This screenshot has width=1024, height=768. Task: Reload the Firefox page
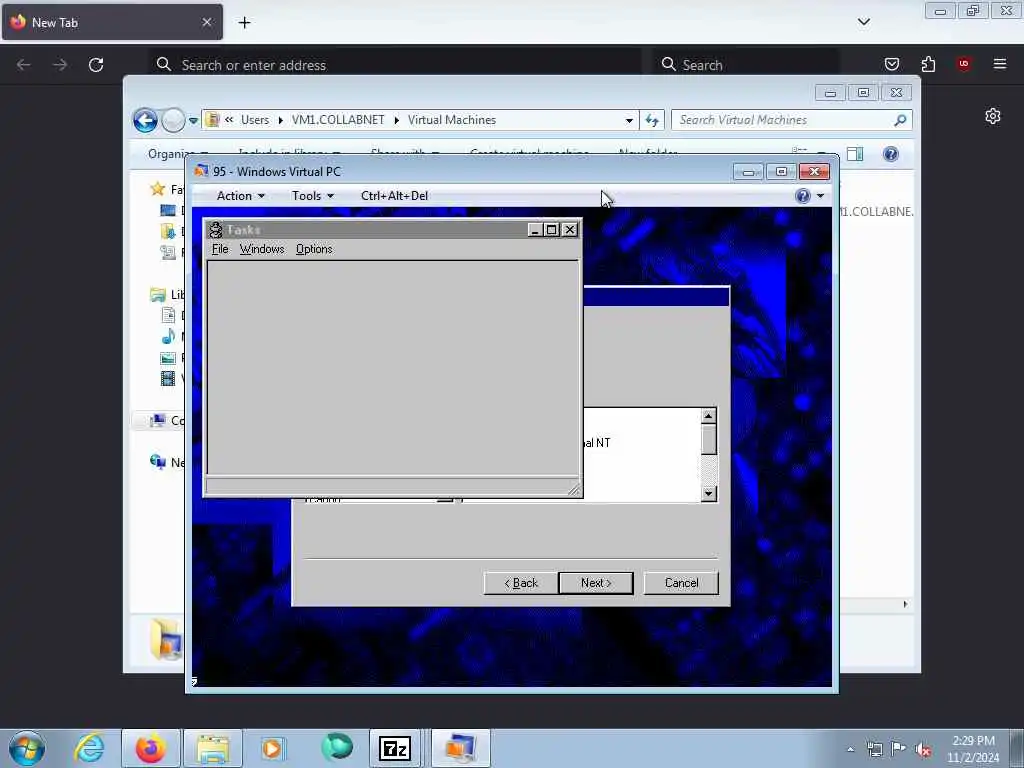click(96, 65)
